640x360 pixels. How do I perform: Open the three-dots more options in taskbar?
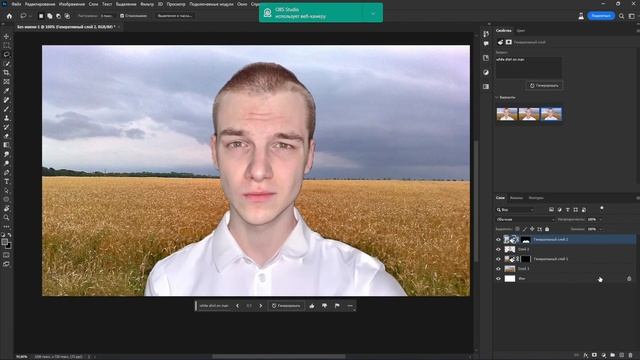tap(350, 306)
